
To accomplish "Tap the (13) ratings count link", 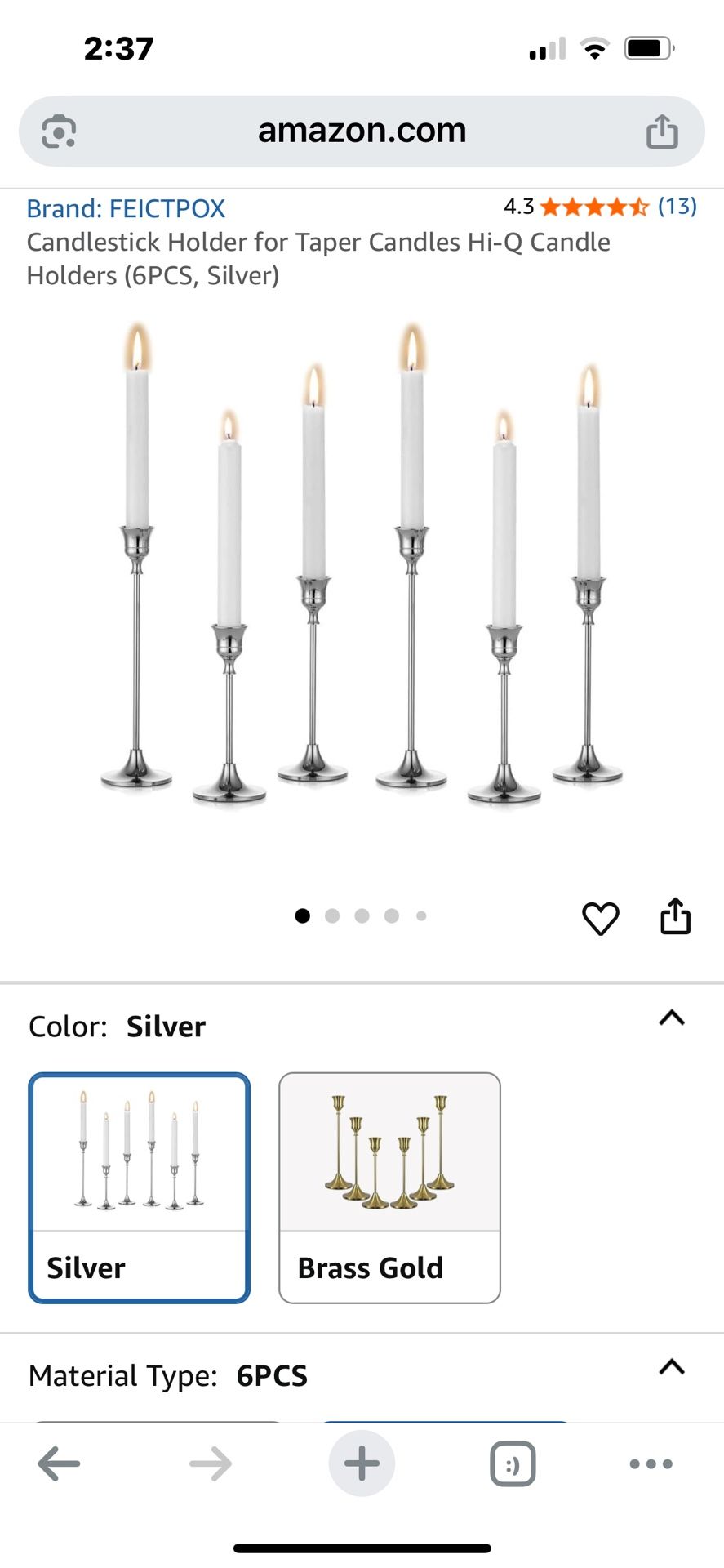I will (677, 207).
